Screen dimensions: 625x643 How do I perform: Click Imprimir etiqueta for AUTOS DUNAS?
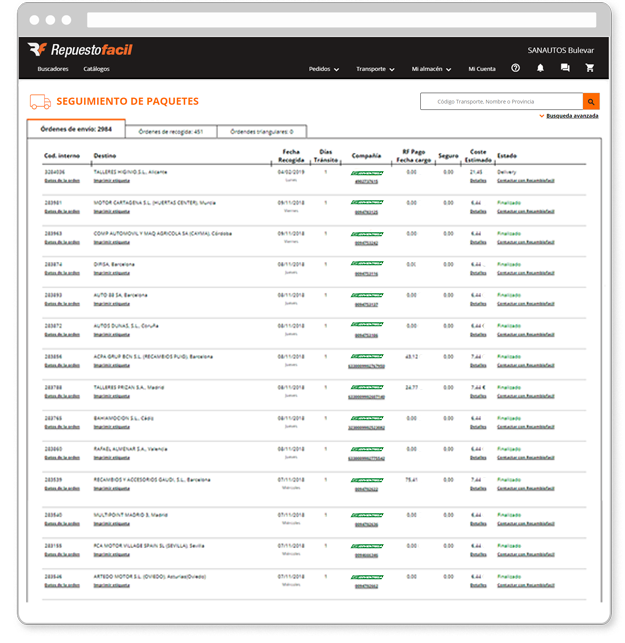(x=112, y=335)
